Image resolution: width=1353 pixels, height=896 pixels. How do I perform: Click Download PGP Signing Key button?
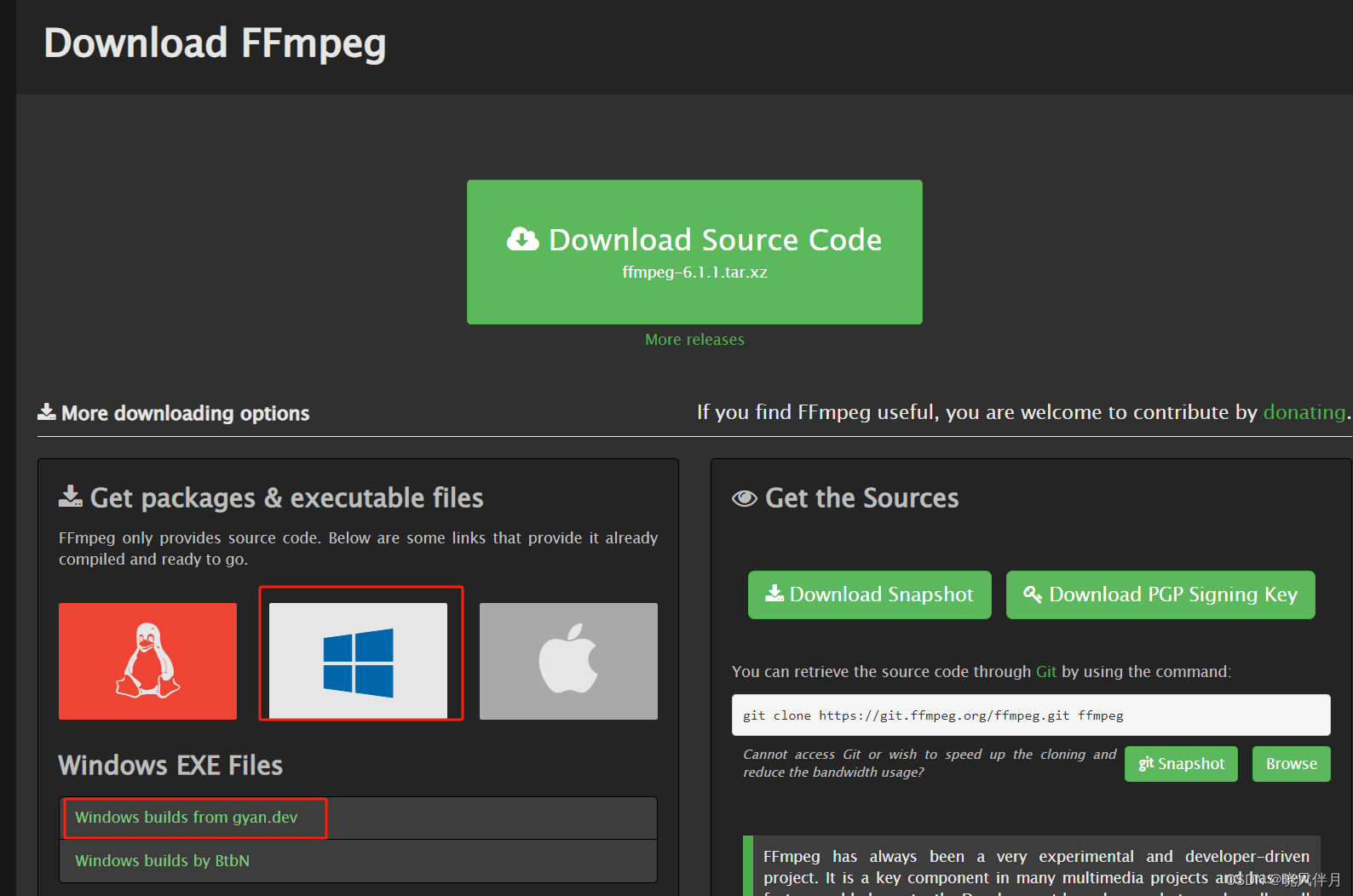(x=1160, y=594)
